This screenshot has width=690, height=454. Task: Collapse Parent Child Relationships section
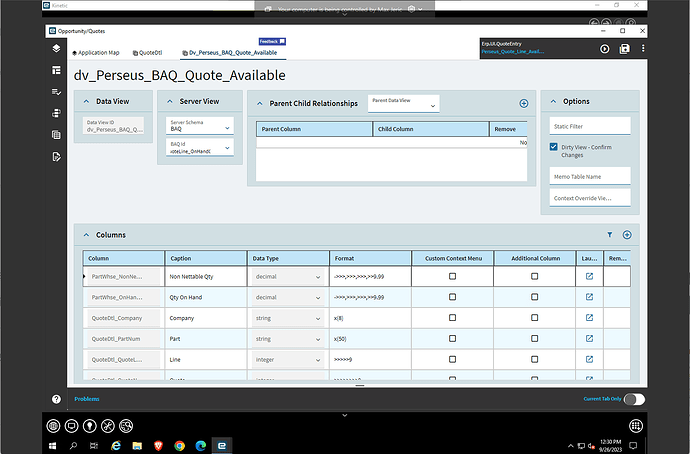click(x=260, y=103)
